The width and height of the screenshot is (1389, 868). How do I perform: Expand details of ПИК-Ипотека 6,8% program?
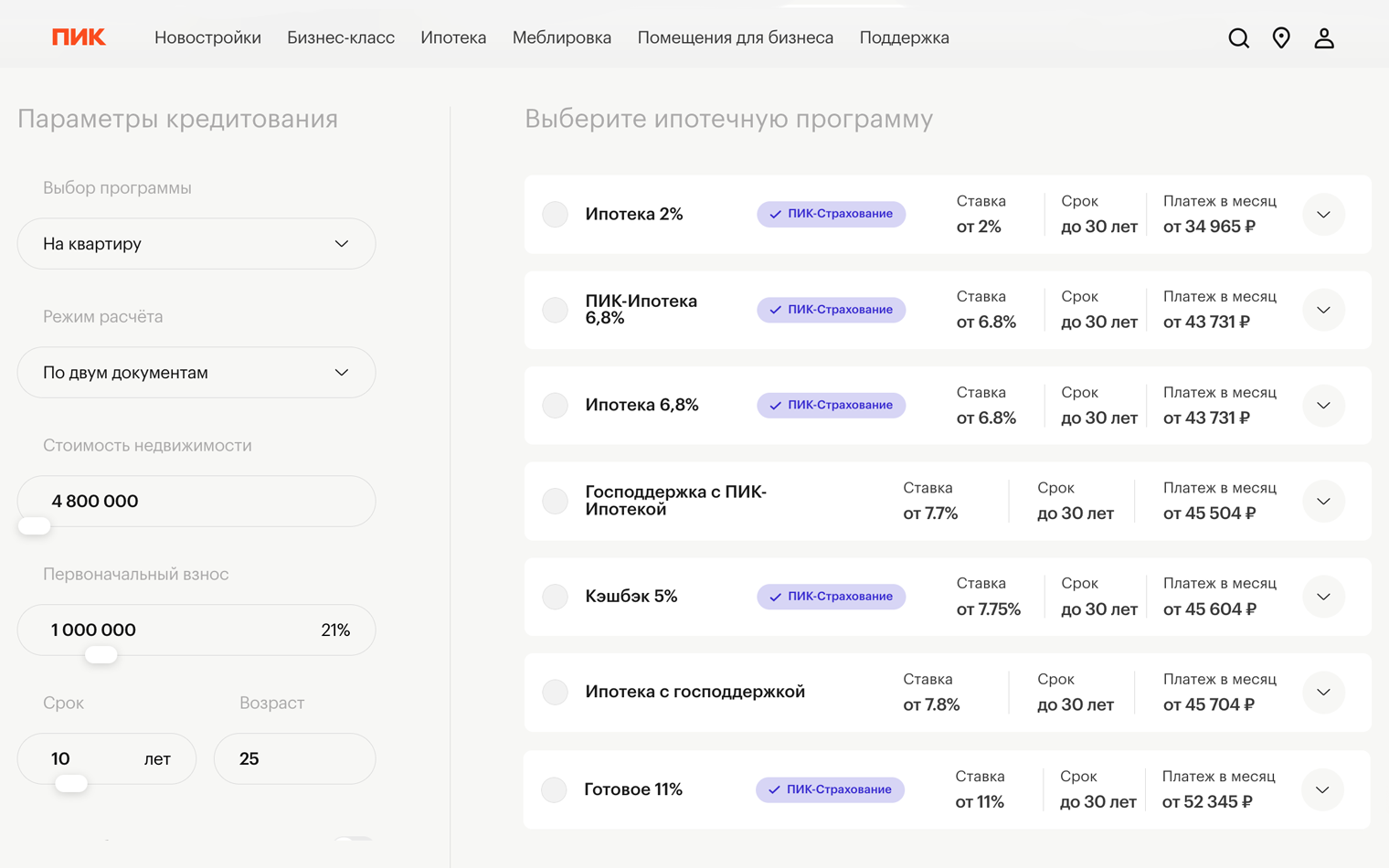[x=1323, y=310]
